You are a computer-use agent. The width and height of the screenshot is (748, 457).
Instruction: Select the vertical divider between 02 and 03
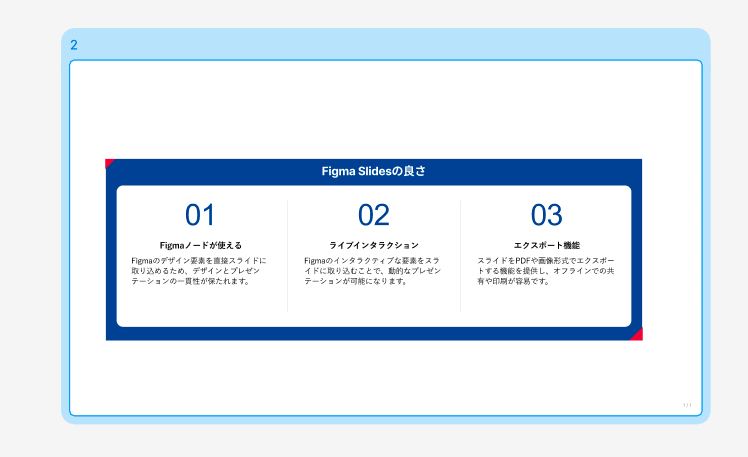[x=461, y=256]
